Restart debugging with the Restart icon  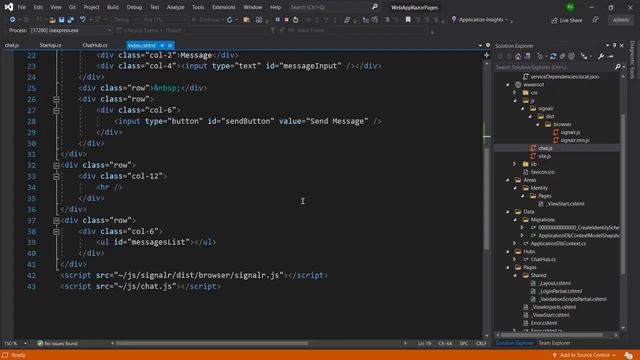click(296, 20)
